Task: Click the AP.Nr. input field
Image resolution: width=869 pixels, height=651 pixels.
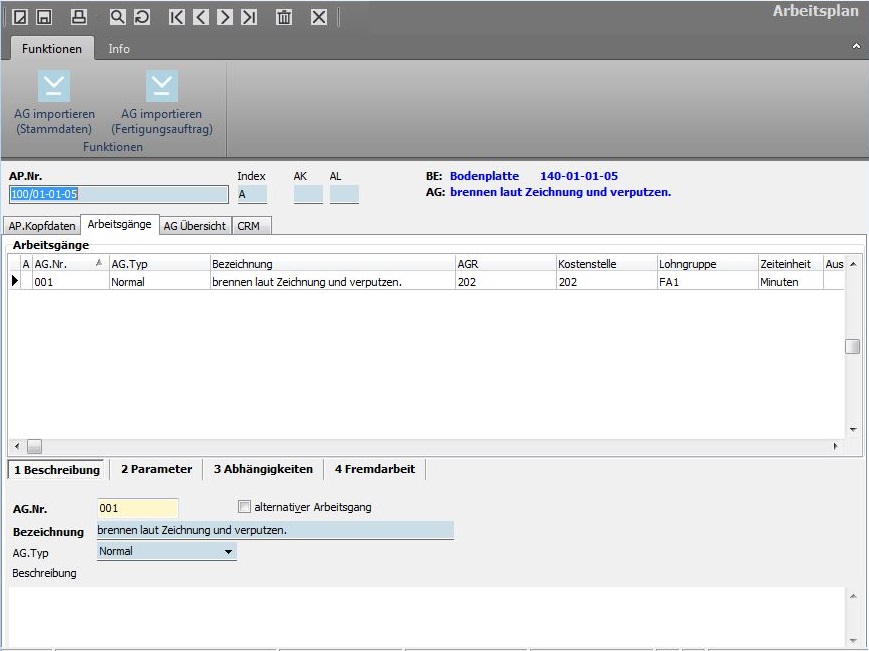Action: pos(119,195)
